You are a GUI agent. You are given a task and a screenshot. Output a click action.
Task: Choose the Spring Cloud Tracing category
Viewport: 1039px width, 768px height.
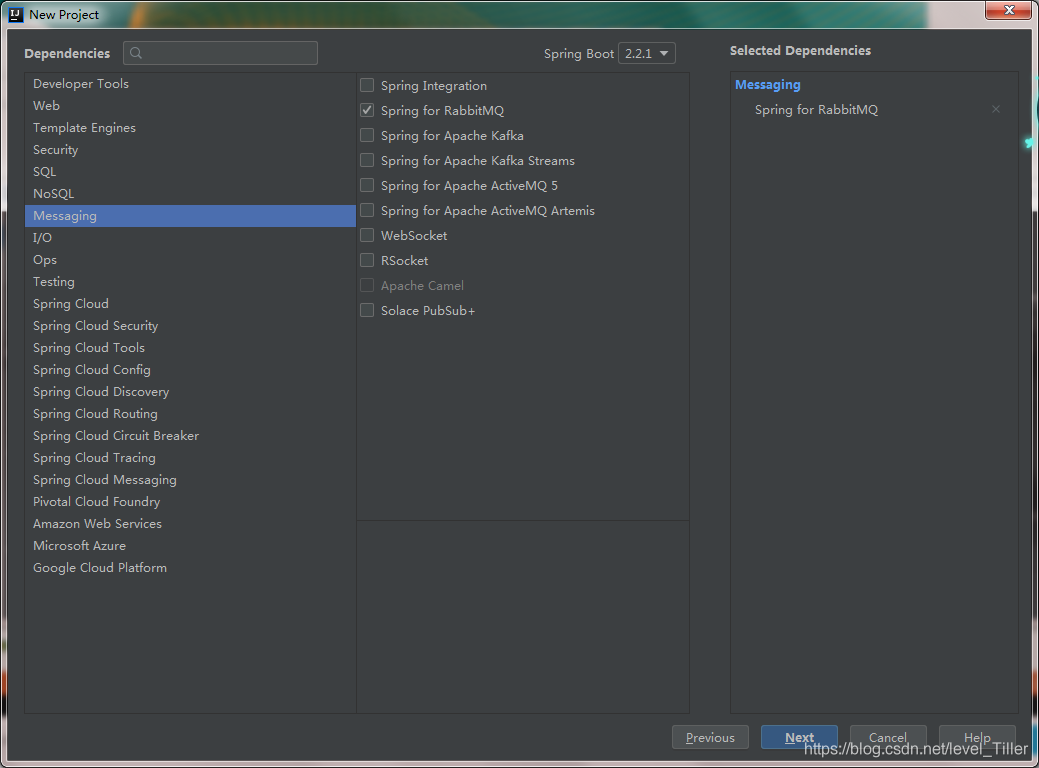(190, 457)
